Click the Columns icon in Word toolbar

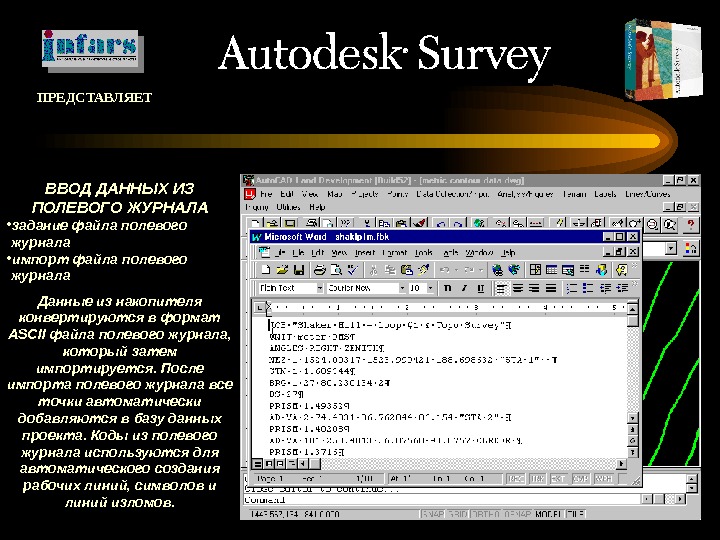(x=585, y=270)
